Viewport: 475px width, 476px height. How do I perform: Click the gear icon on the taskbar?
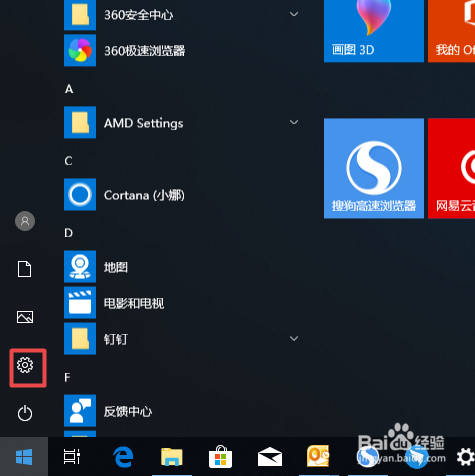pyautogui.click(x=466, y=457)
